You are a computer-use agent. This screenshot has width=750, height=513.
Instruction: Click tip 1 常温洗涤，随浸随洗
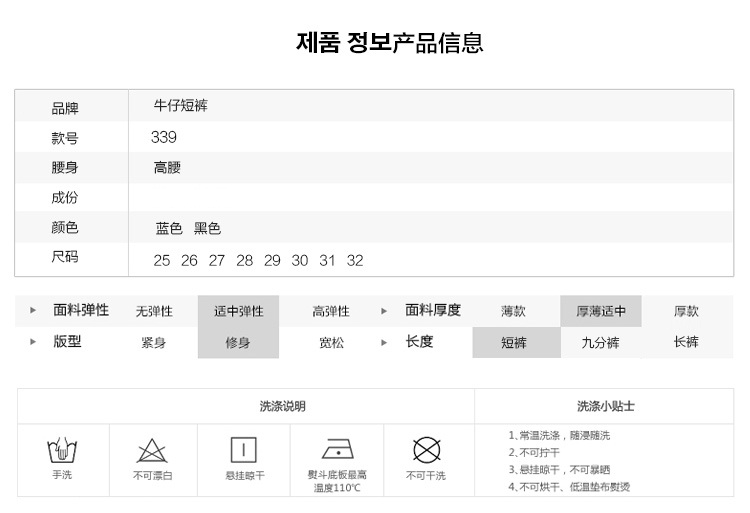point(559,436)
